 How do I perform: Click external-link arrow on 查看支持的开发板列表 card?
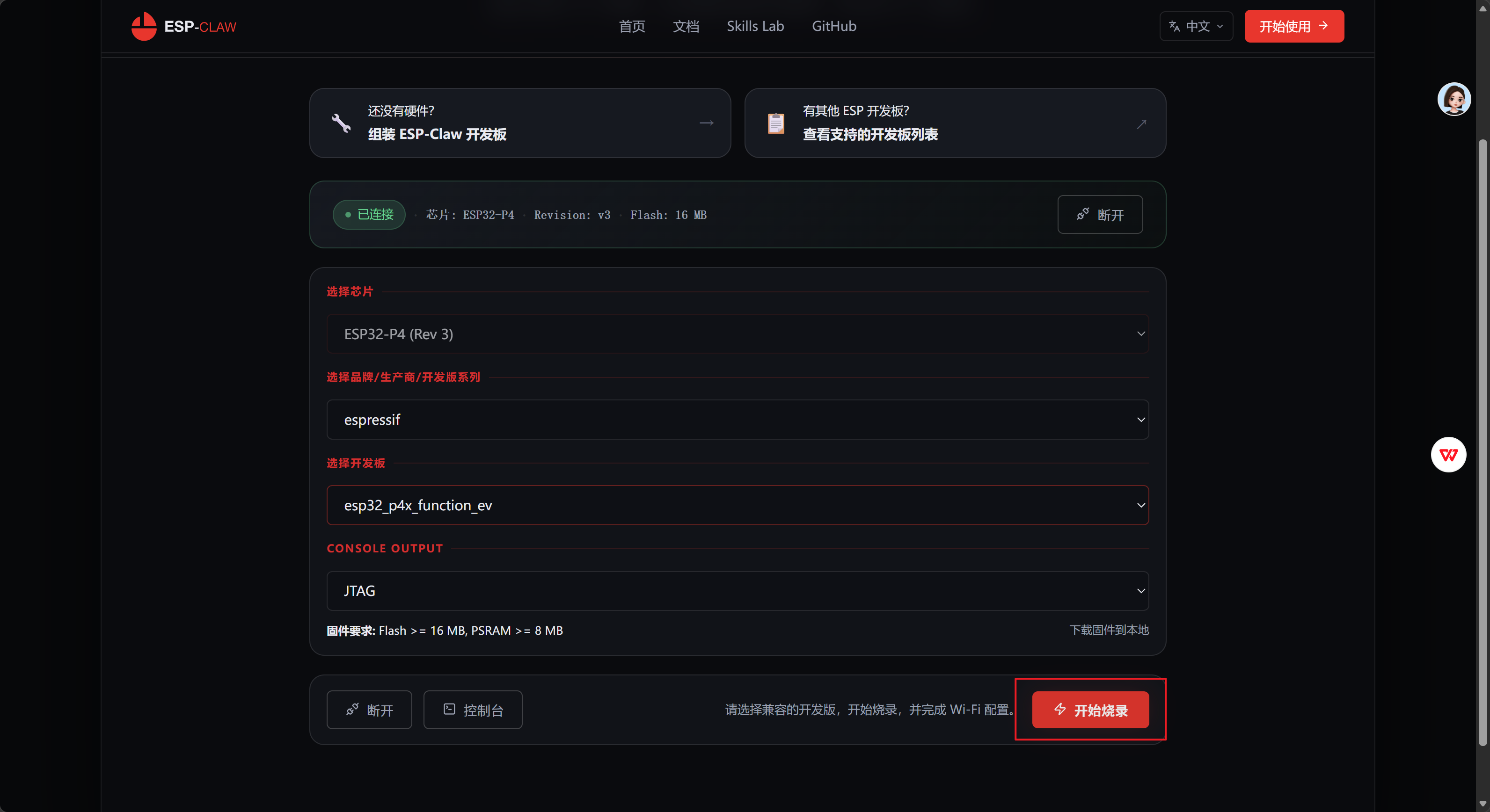[1141, 124]
